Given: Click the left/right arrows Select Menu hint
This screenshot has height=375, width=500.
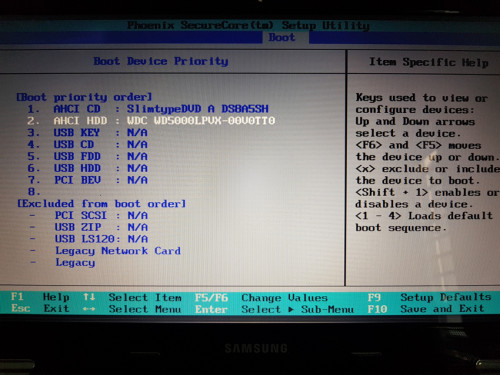Looking at the screenshot, I should point(132,309).
